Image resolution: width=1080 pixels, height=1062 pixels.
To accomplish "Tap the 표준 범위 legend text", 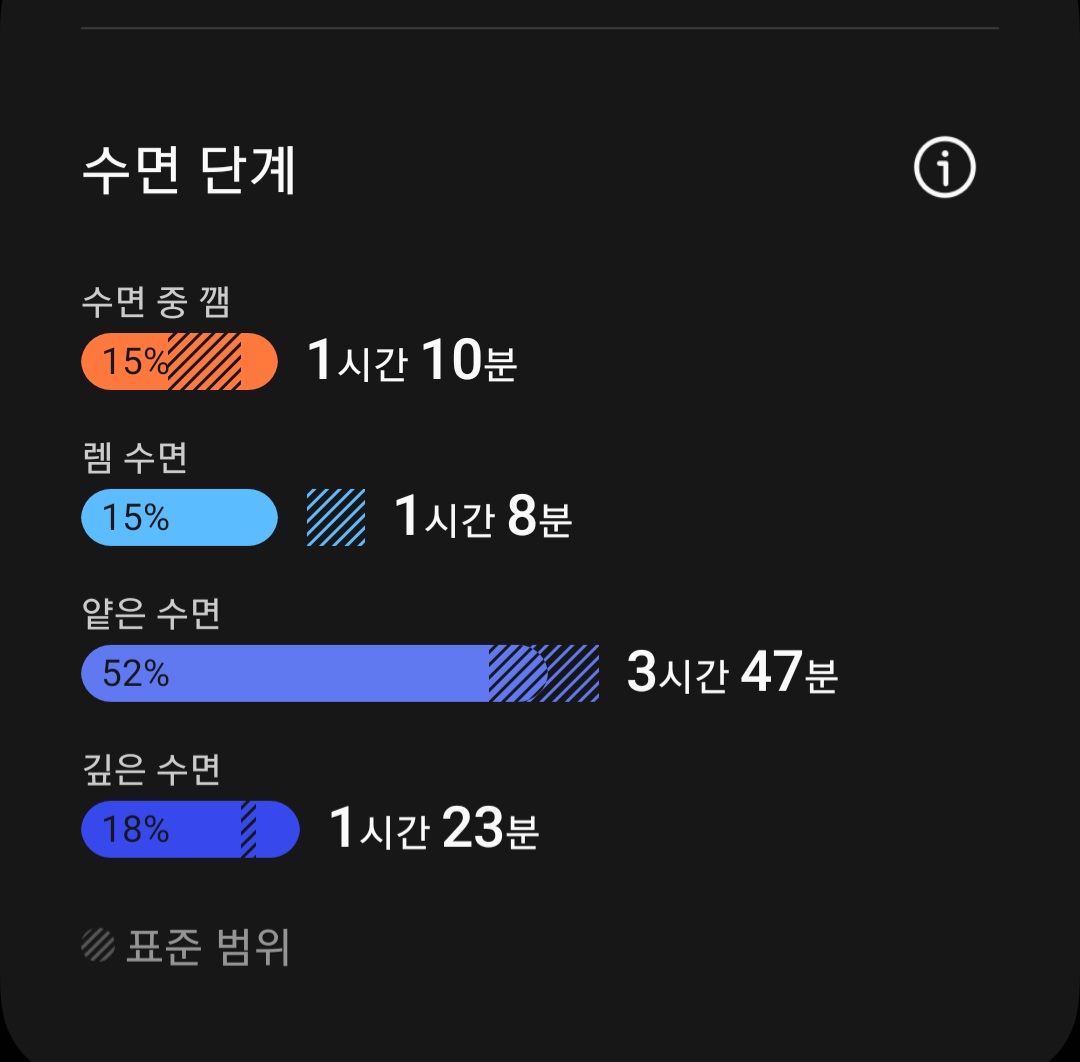I will (x=208, y=946).
